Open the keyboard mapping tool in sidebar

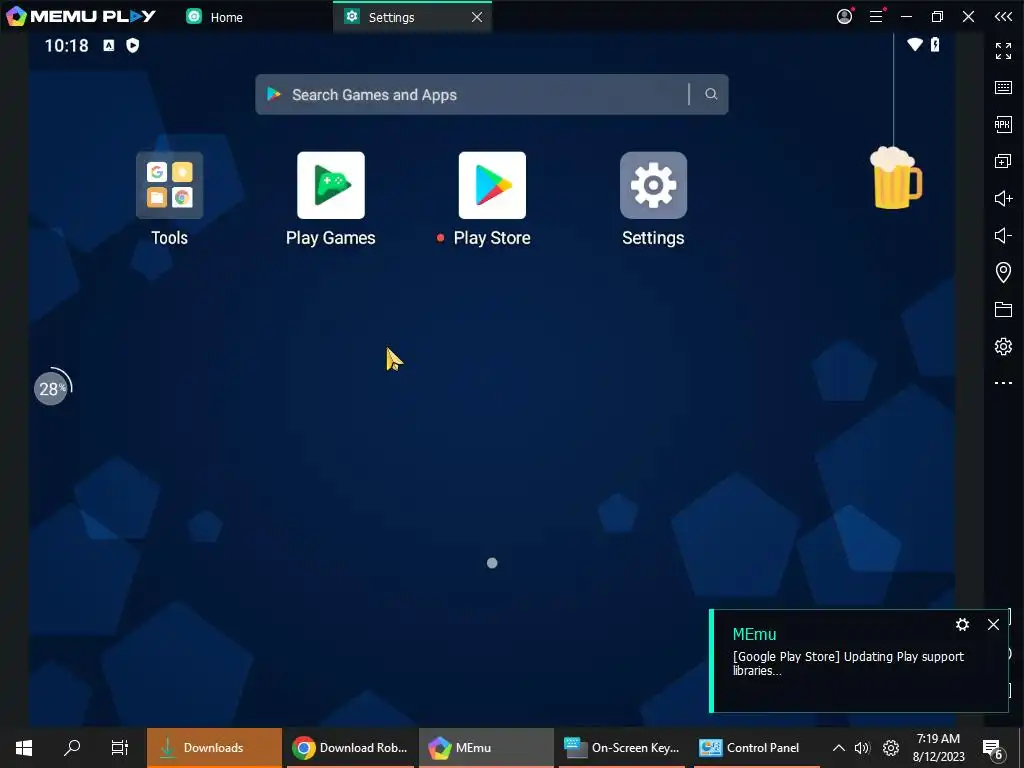[x=1003, y=88]
